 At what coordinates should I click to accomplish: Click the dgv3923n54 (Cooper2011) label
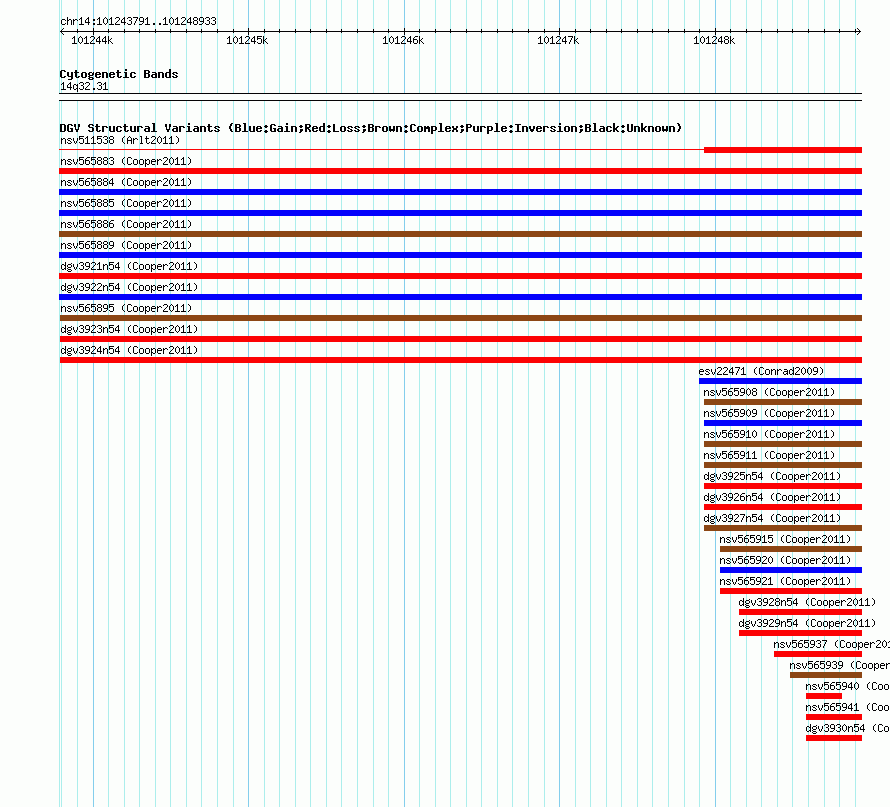[x=129, y=329]
